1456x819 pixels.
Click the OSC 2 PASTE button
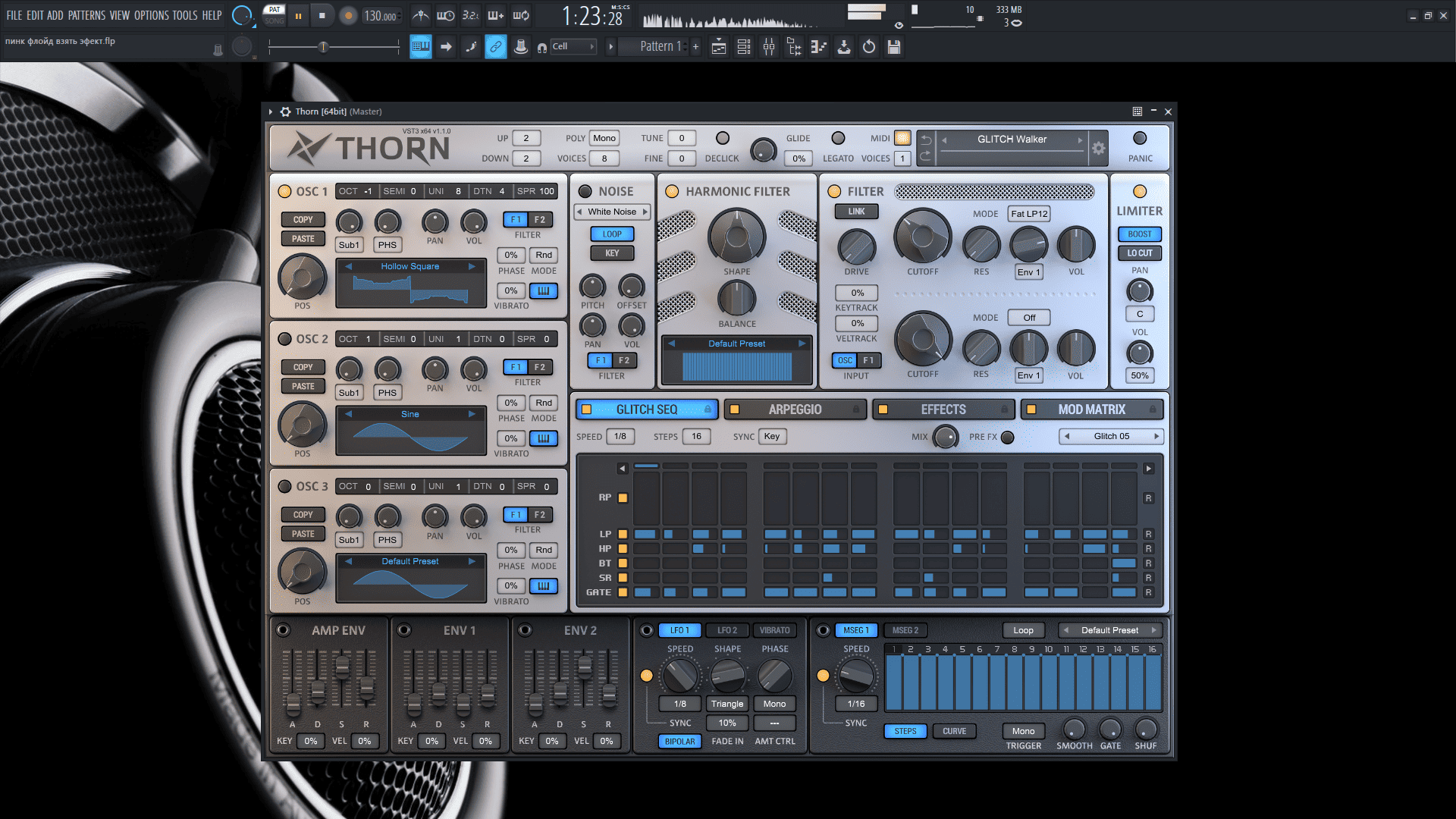point(303,386)
